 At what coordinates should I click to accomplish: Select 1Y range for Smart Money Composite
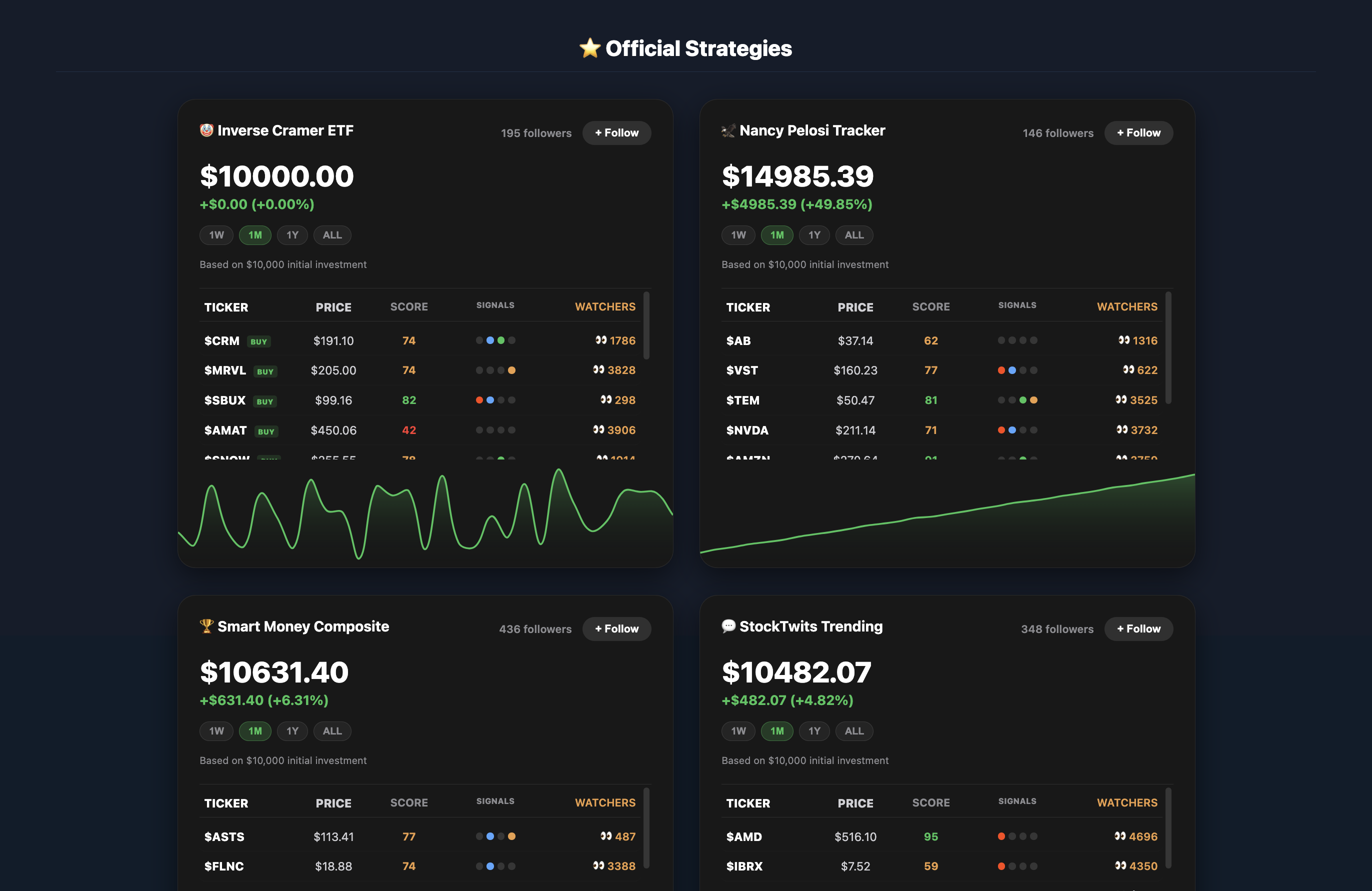tap(292, 731)
